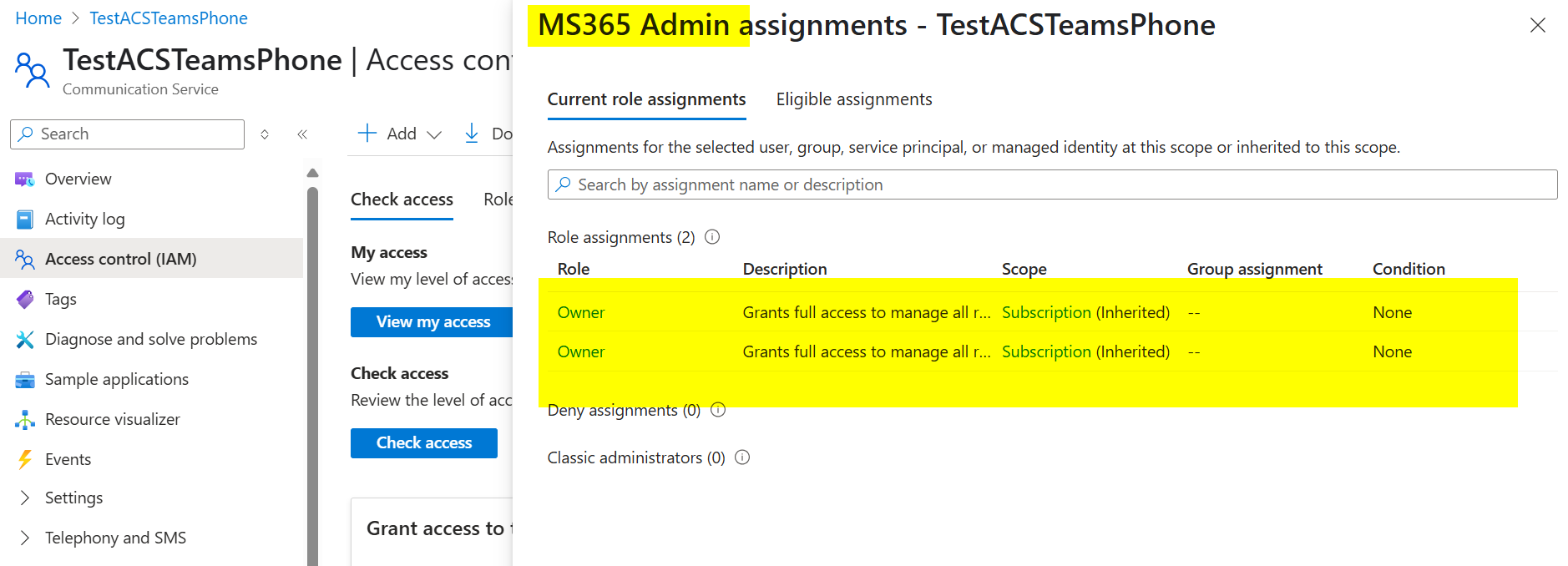
Task: Click Search by assignment name field
Action: 1052,184
